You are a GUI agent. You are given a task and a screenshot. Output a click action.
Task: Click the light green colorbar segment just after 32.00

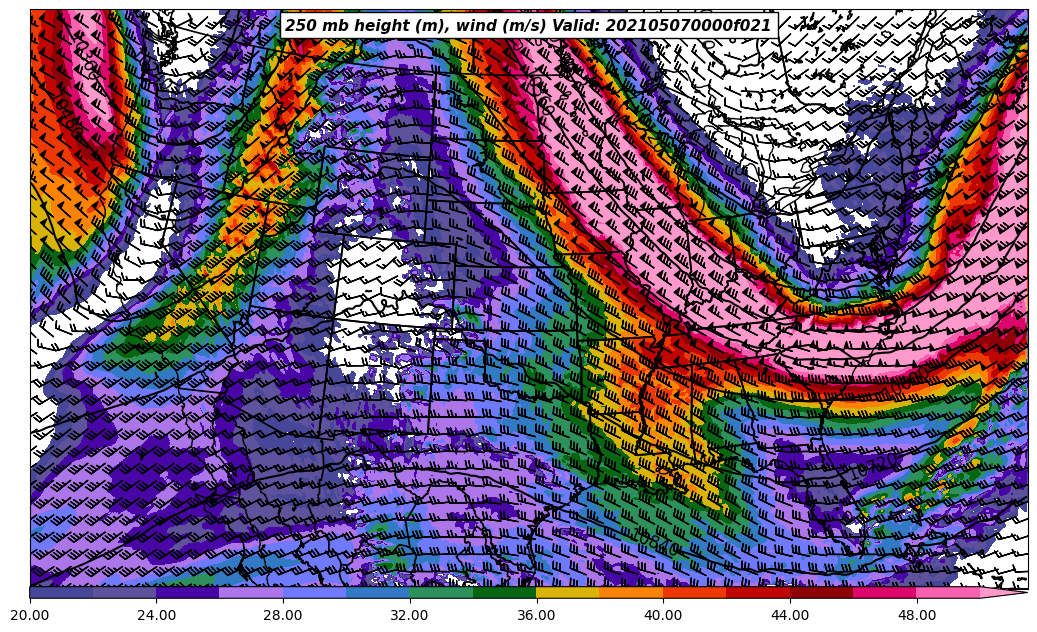[441, 593]
